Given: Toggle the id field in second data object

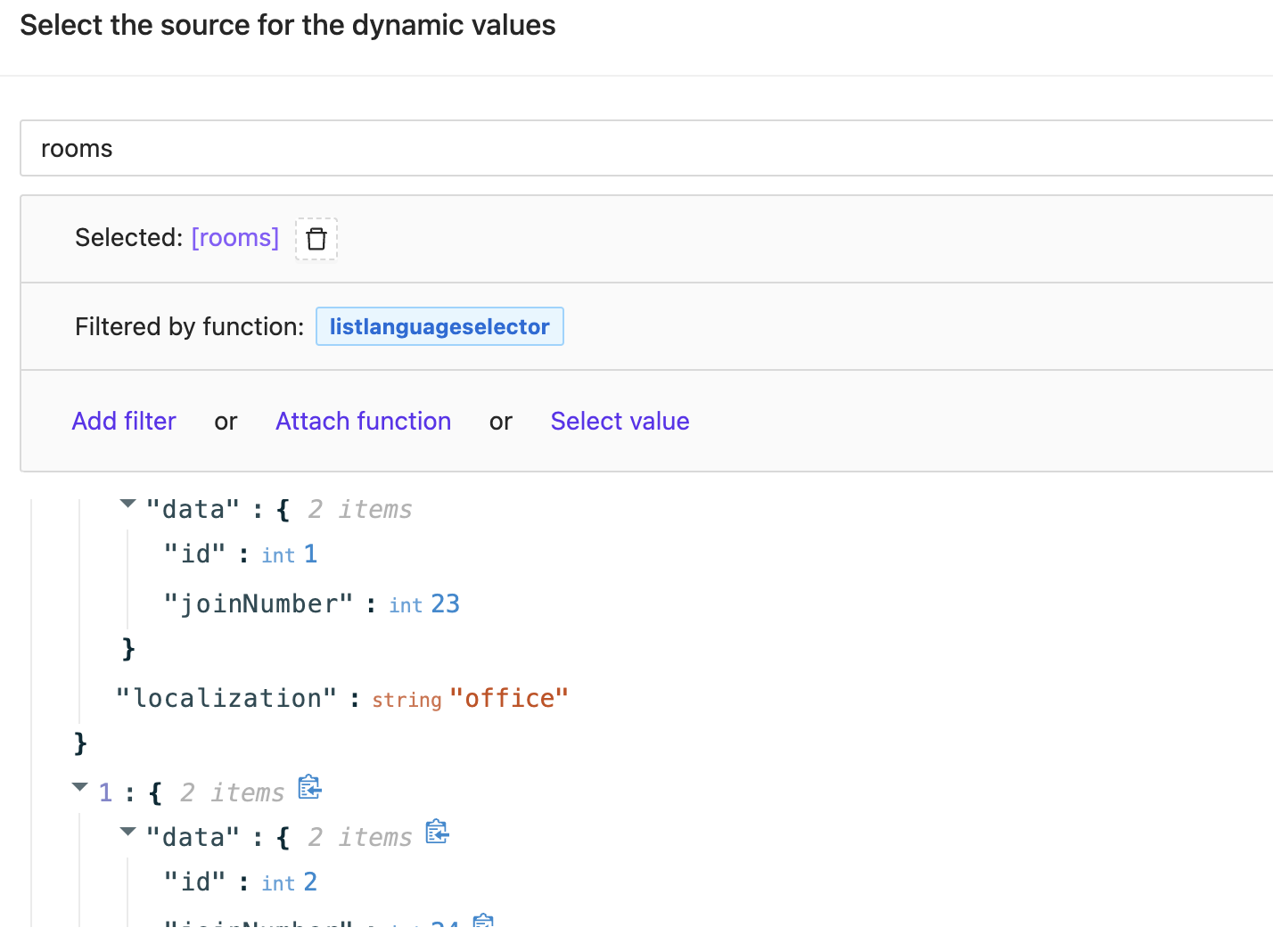Looking at the screenshot, I should click(x=198, y=882).
